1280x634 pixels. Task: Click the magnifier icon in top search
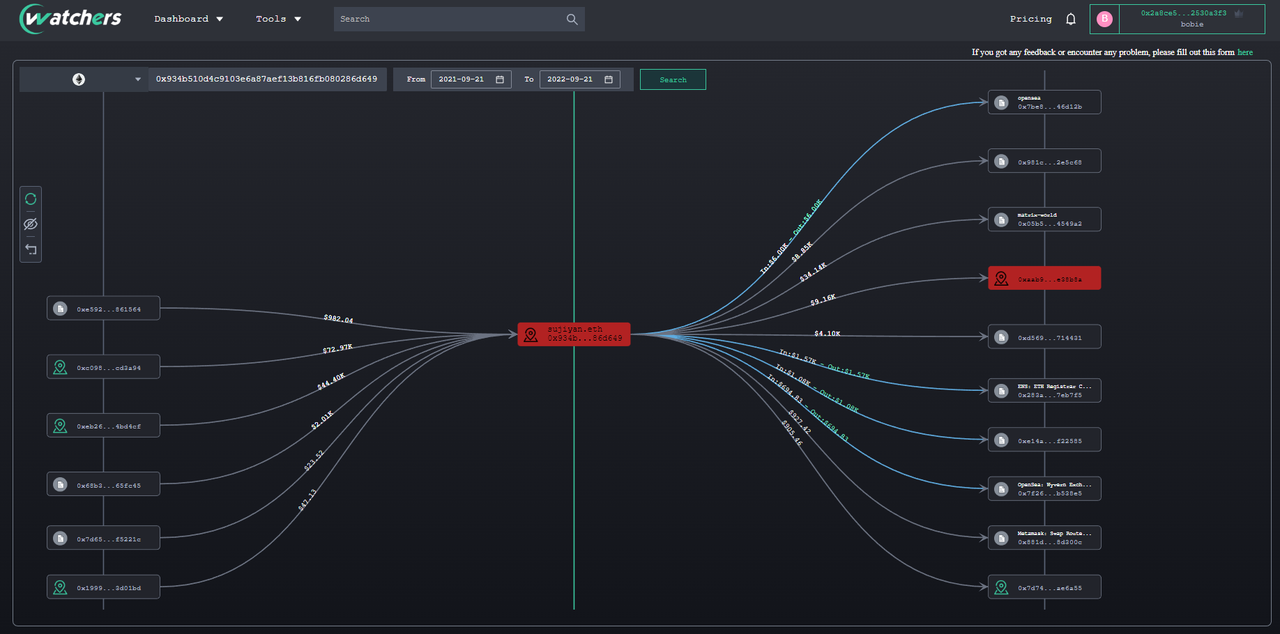point(572,19)
